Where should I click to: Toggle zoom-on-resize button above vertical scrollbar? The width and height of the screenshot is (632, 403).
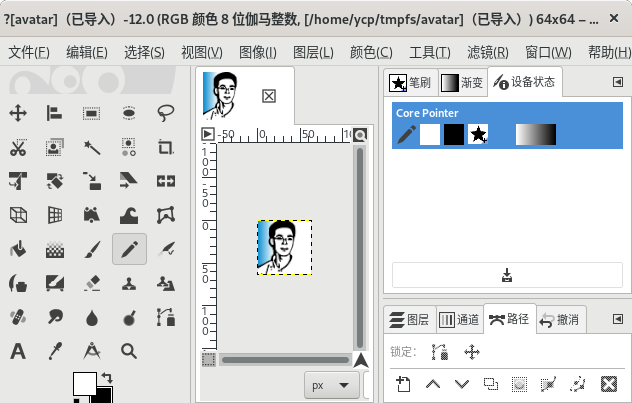[360, 135]
